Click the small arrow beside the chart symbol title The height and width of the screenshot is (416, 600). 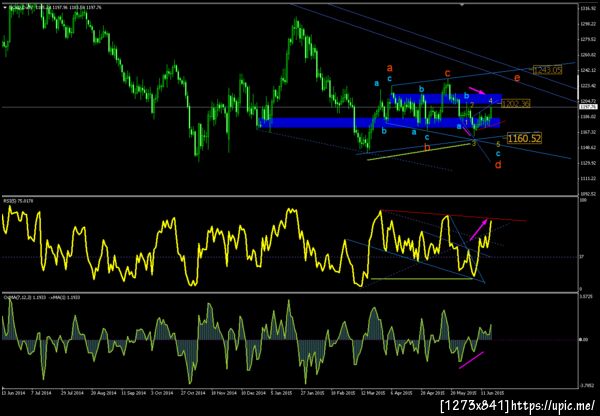coord(5,7)
